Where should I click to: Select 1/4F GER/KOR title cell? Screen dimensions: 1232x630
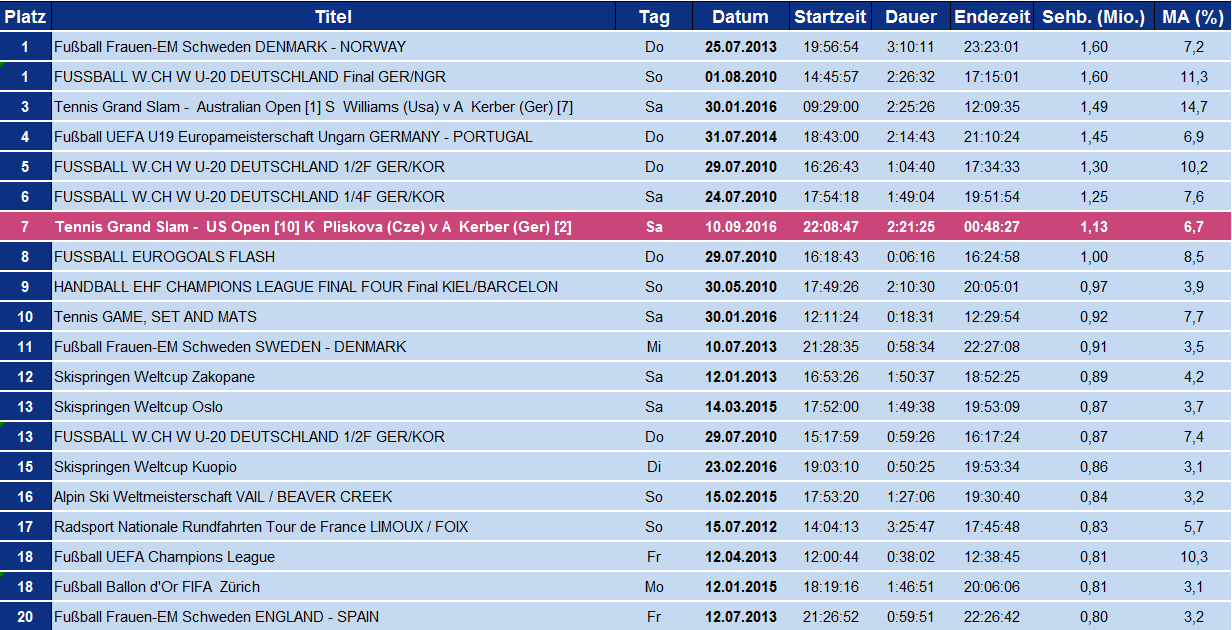(333, 197)
